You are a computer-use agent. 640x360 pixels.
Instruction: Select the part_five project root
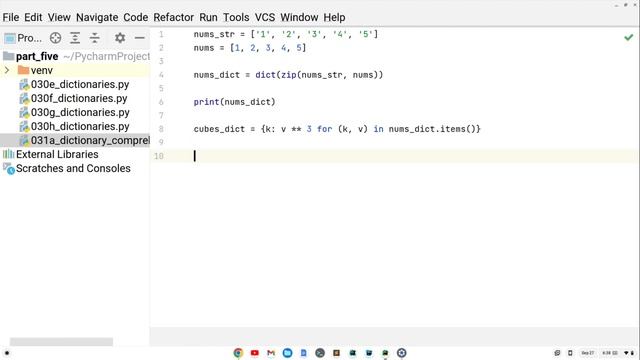[37, 56]
